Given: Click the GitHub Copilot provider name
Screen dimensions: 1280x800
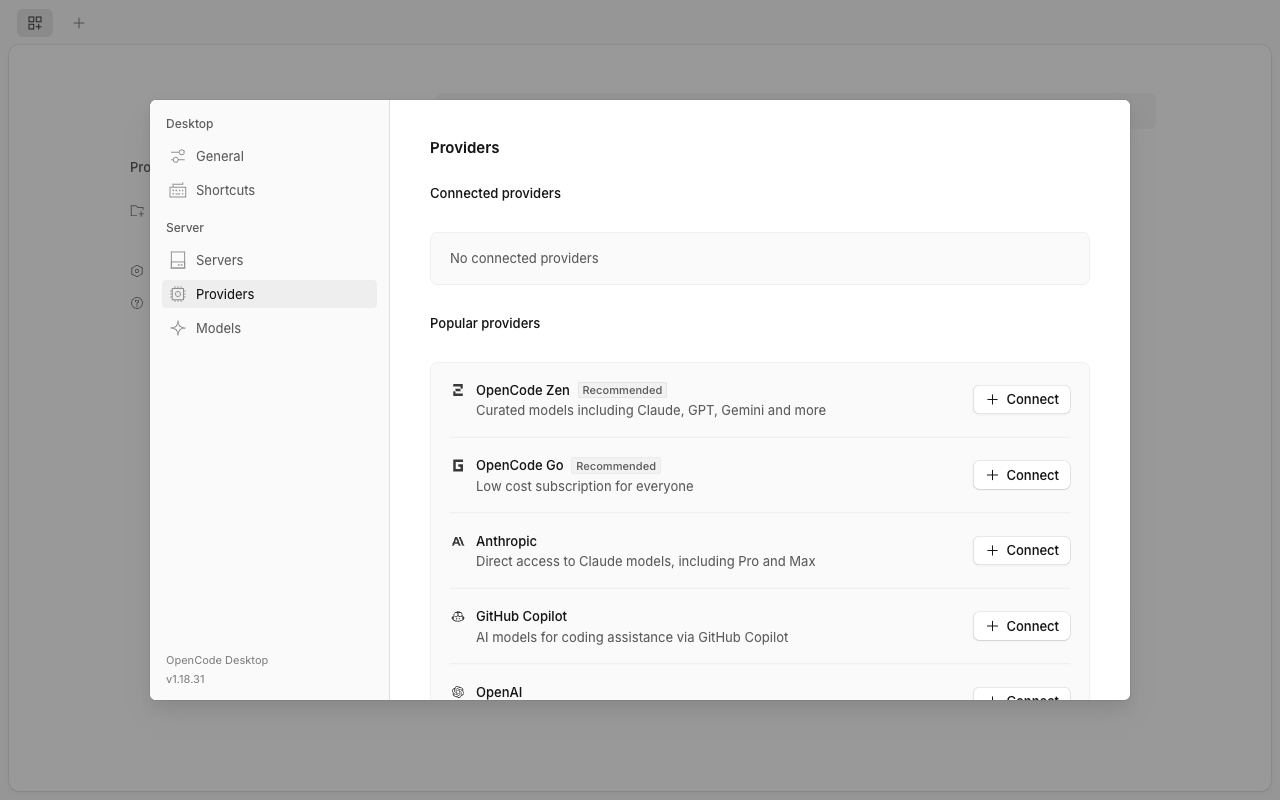Looking at the screenshot, I should coord(521,616).
